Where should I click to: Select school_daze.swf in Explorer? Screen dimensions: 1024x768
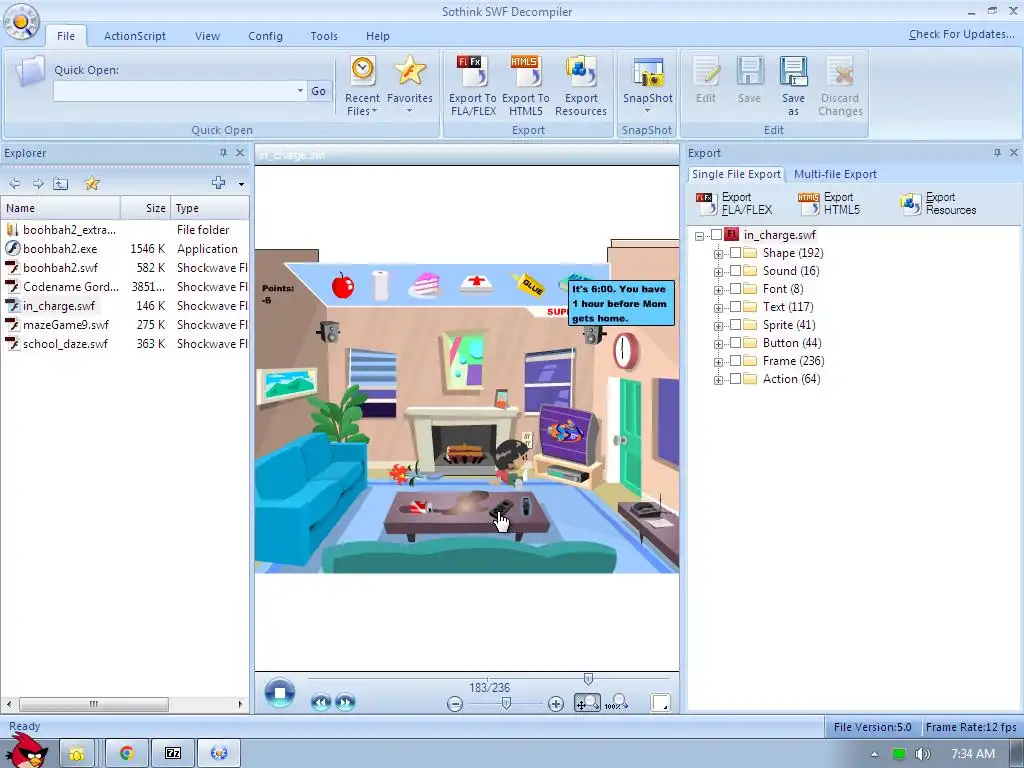click(x=65, y=344)
